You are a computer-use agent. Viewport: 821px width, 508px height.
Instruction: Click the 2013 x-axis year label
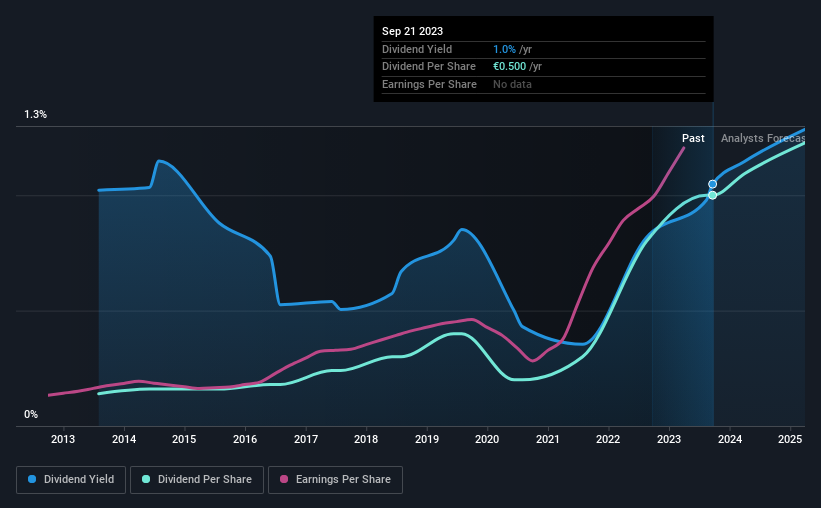[63, 439]
